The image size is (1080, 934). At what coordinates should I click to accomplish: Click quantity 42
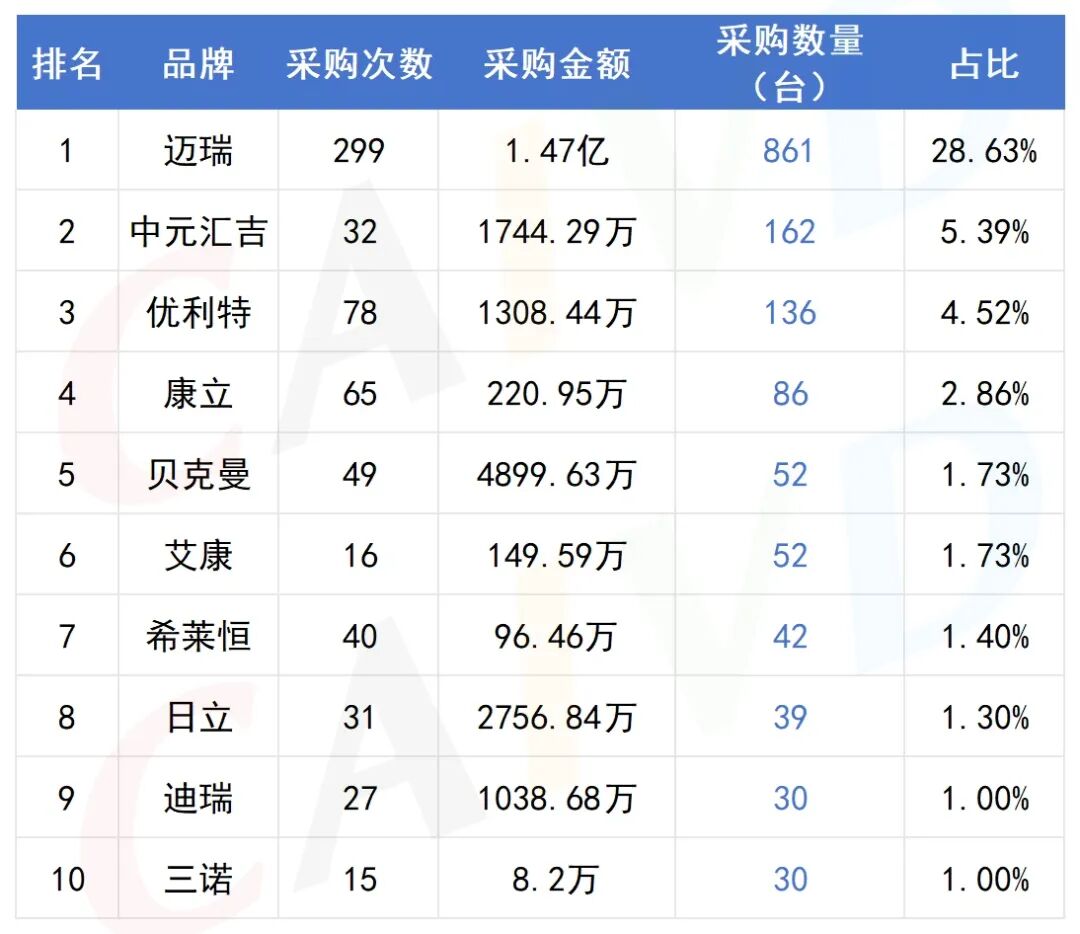(x=790, y=636)
